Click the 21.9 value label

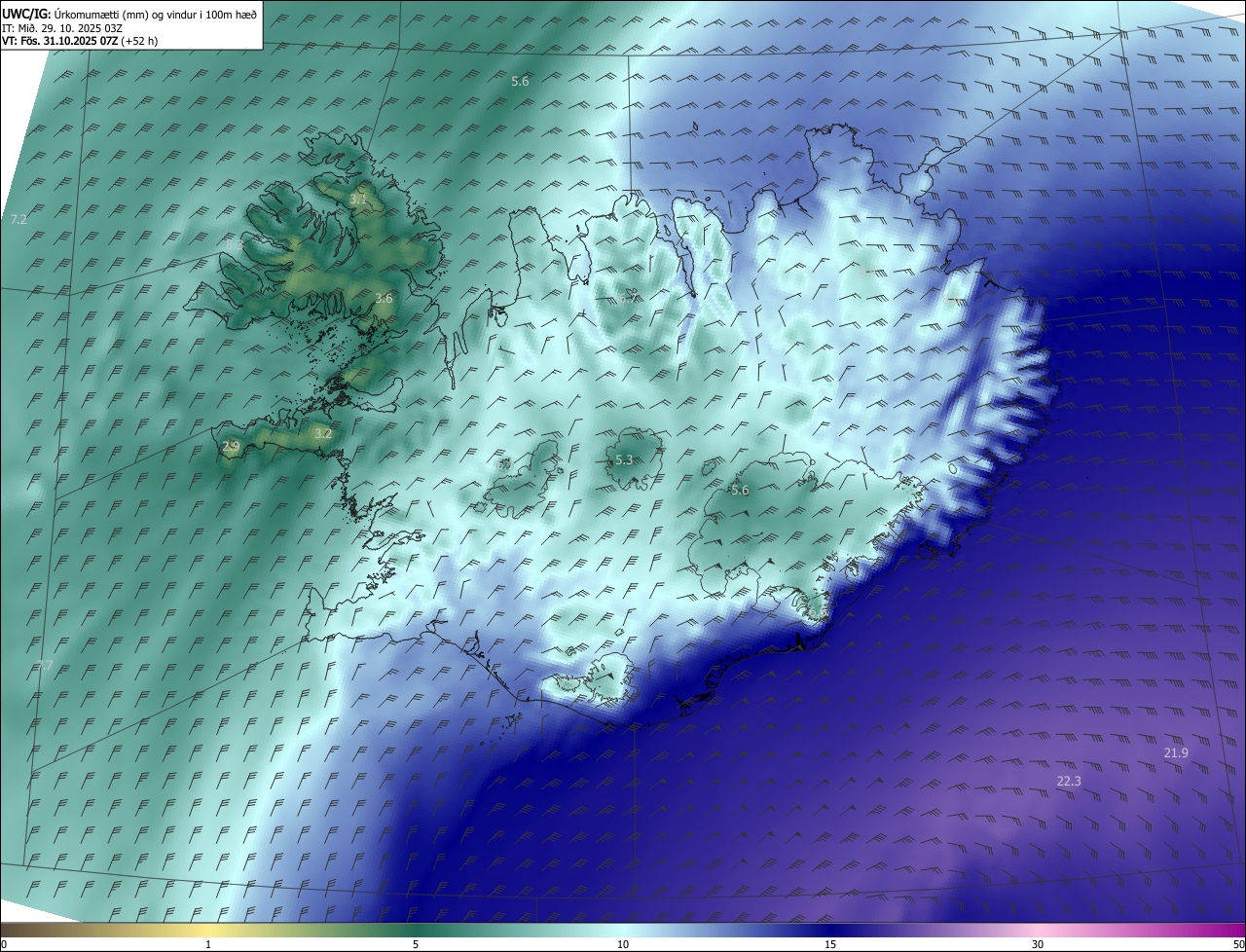click(x=1176, y=752)
